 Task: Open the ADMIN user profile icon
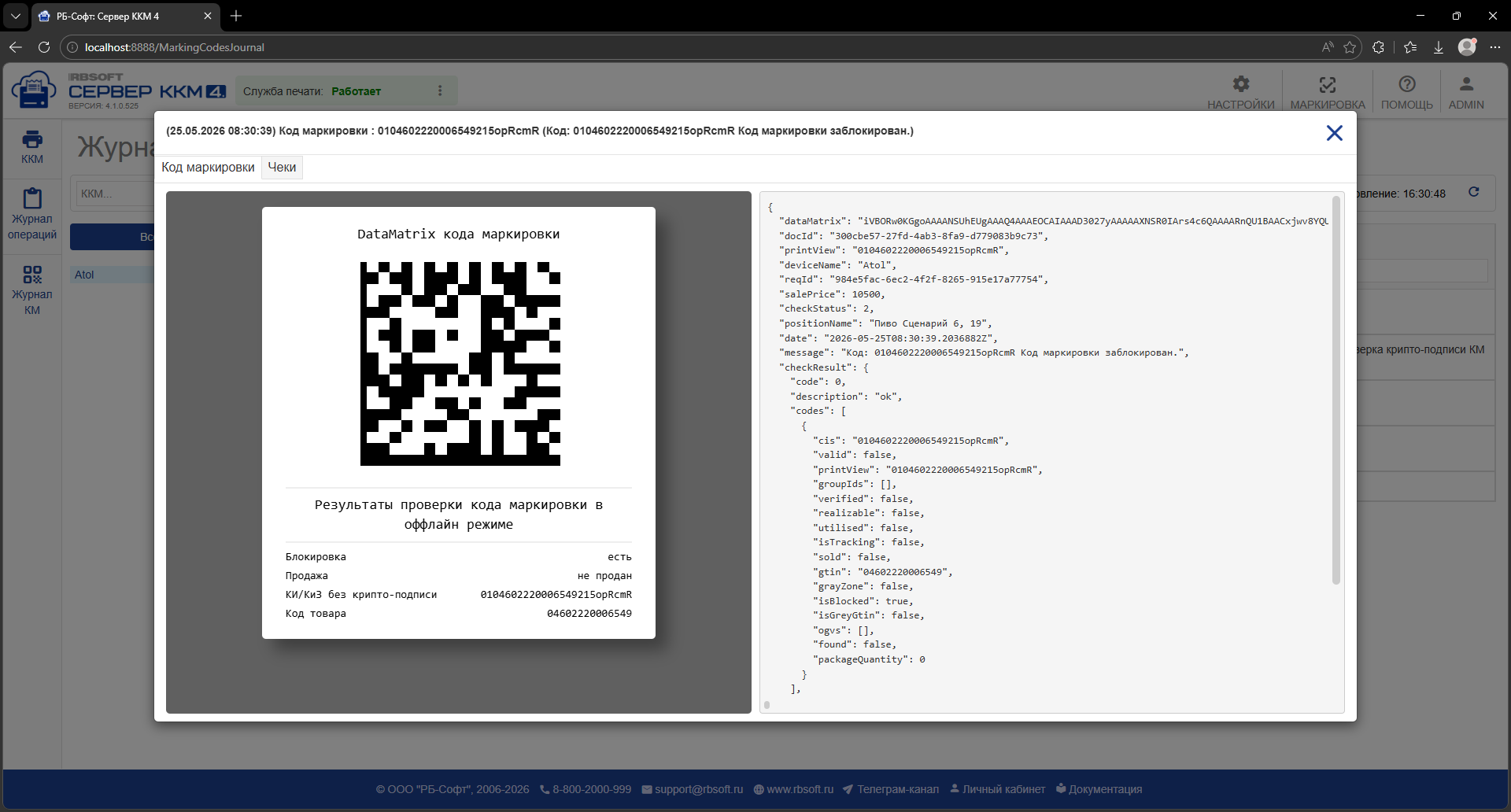pos(1466,84)
